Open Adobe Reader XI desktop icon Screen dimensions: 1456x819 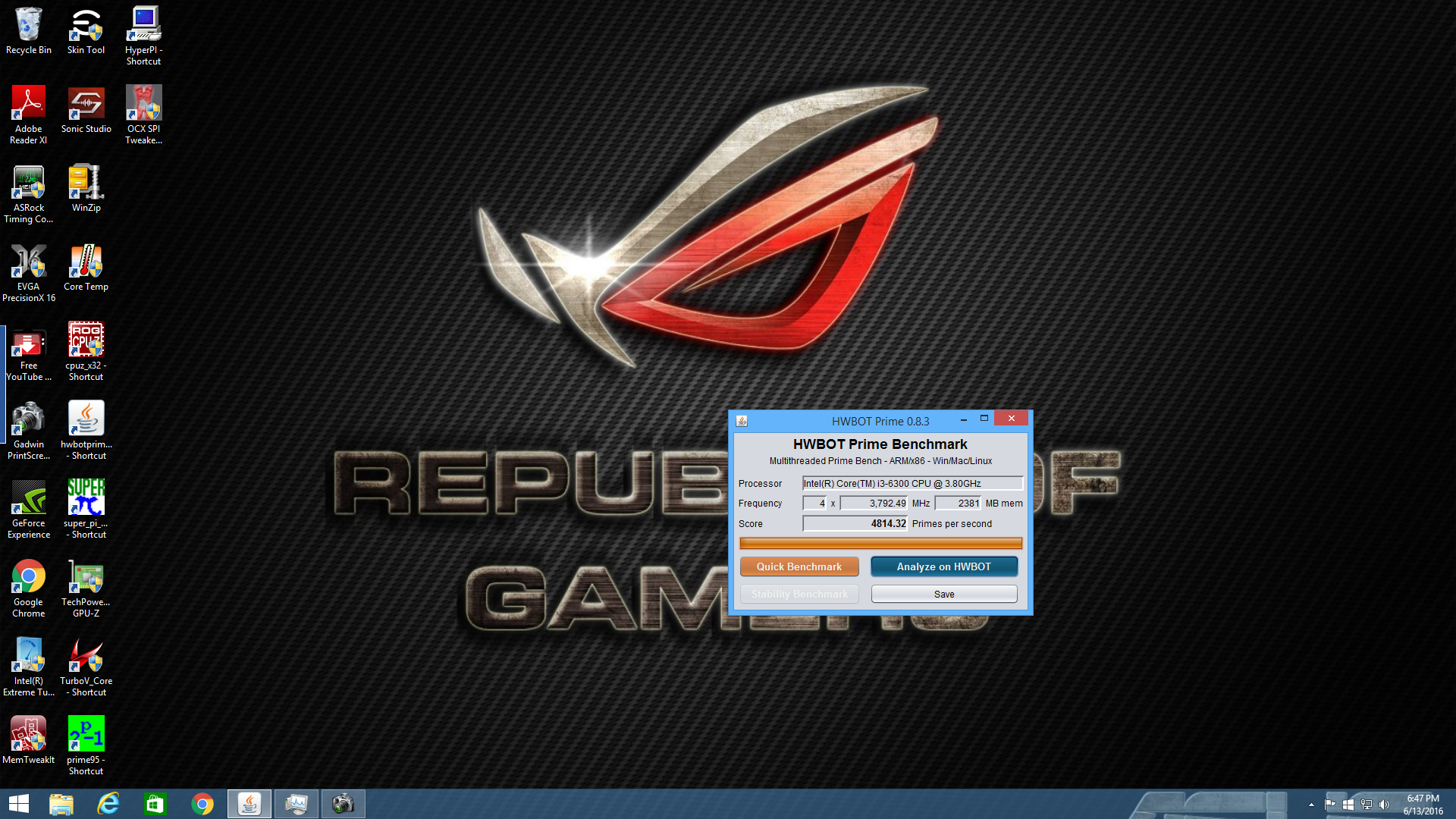[x=29, y=115]
